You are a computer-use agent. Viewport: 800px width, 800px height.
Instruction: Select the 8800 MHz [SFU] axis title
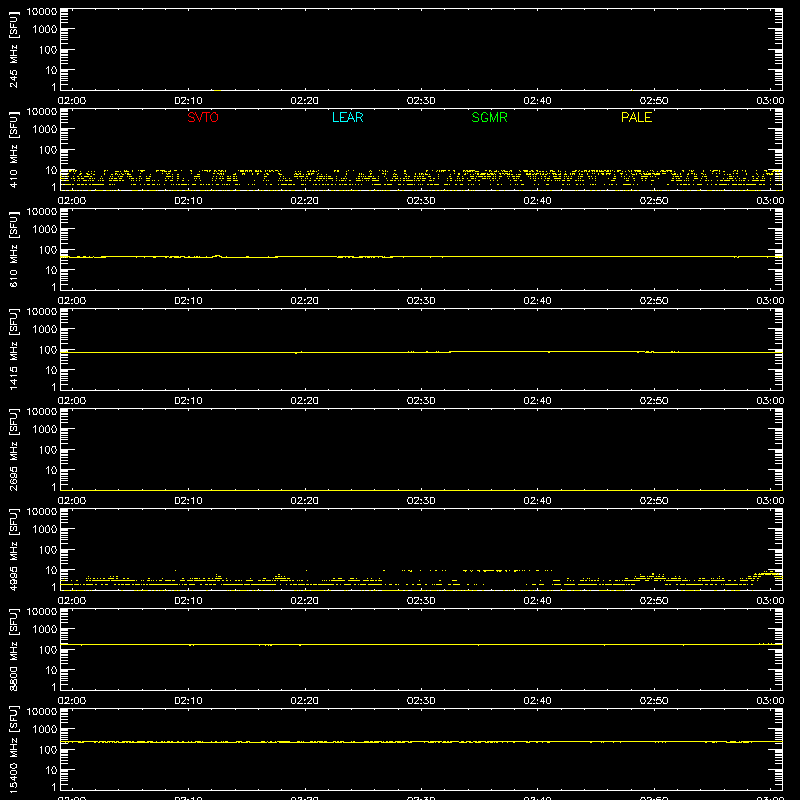(x=13, y=650)
